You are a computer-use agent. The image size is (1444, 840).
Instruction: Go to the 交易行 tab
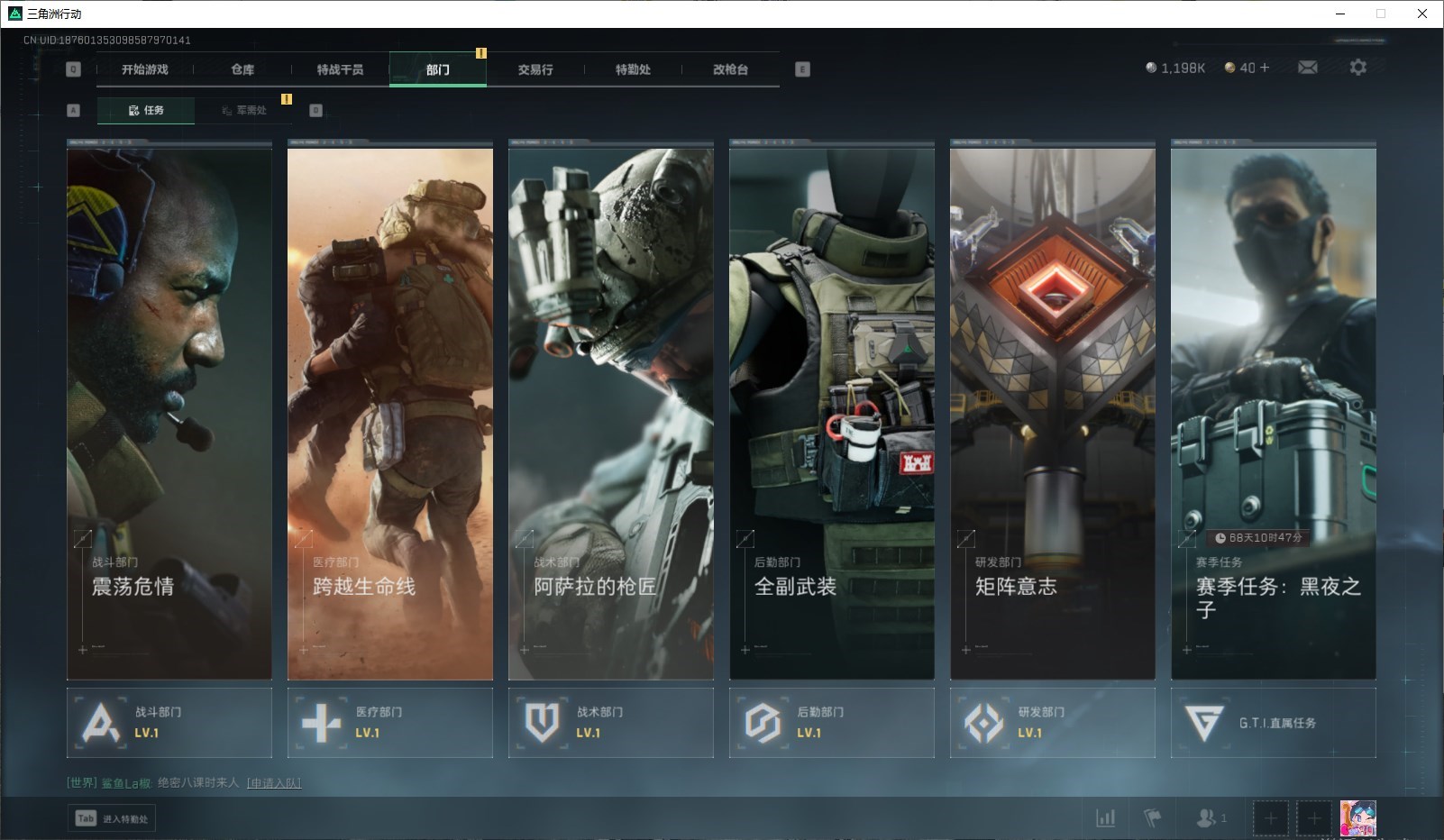[535, 69]
